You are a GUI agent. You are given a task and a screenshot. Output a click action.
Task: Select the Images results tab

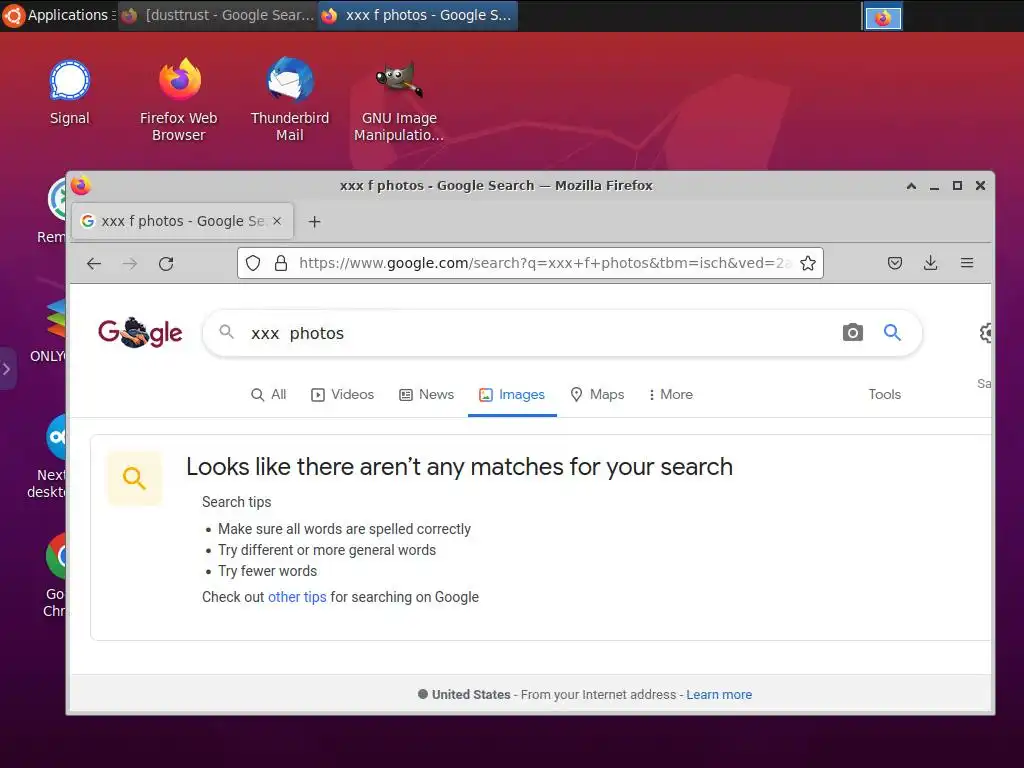pos(512,394)
